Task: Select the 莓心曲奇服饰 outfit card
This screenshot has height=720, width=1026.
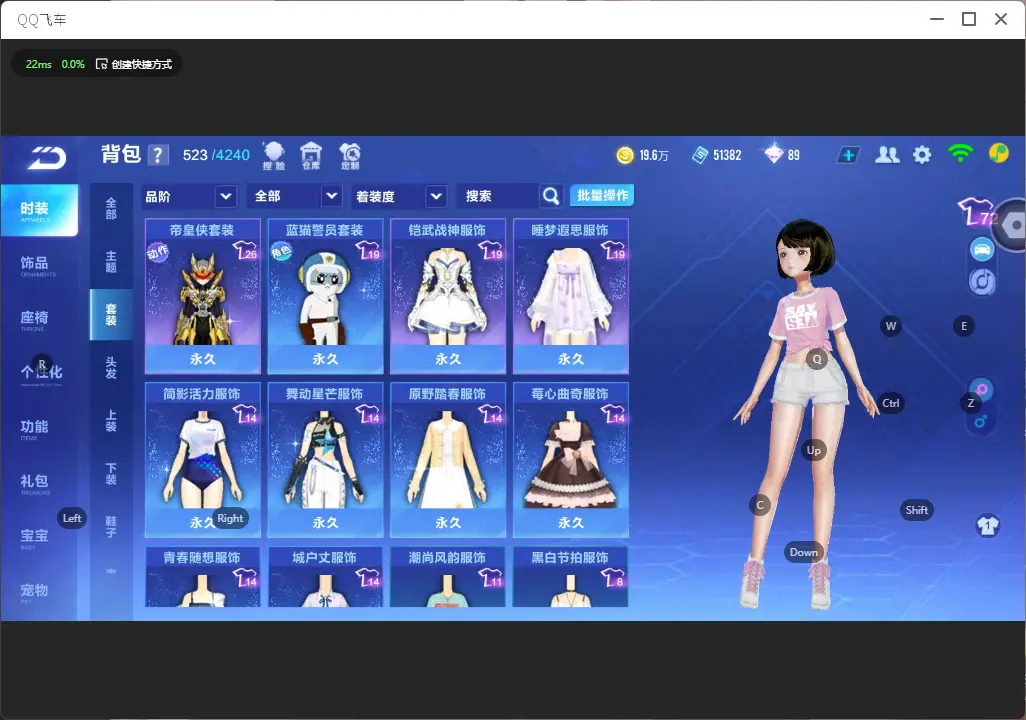Action: [x=571, y=459]
